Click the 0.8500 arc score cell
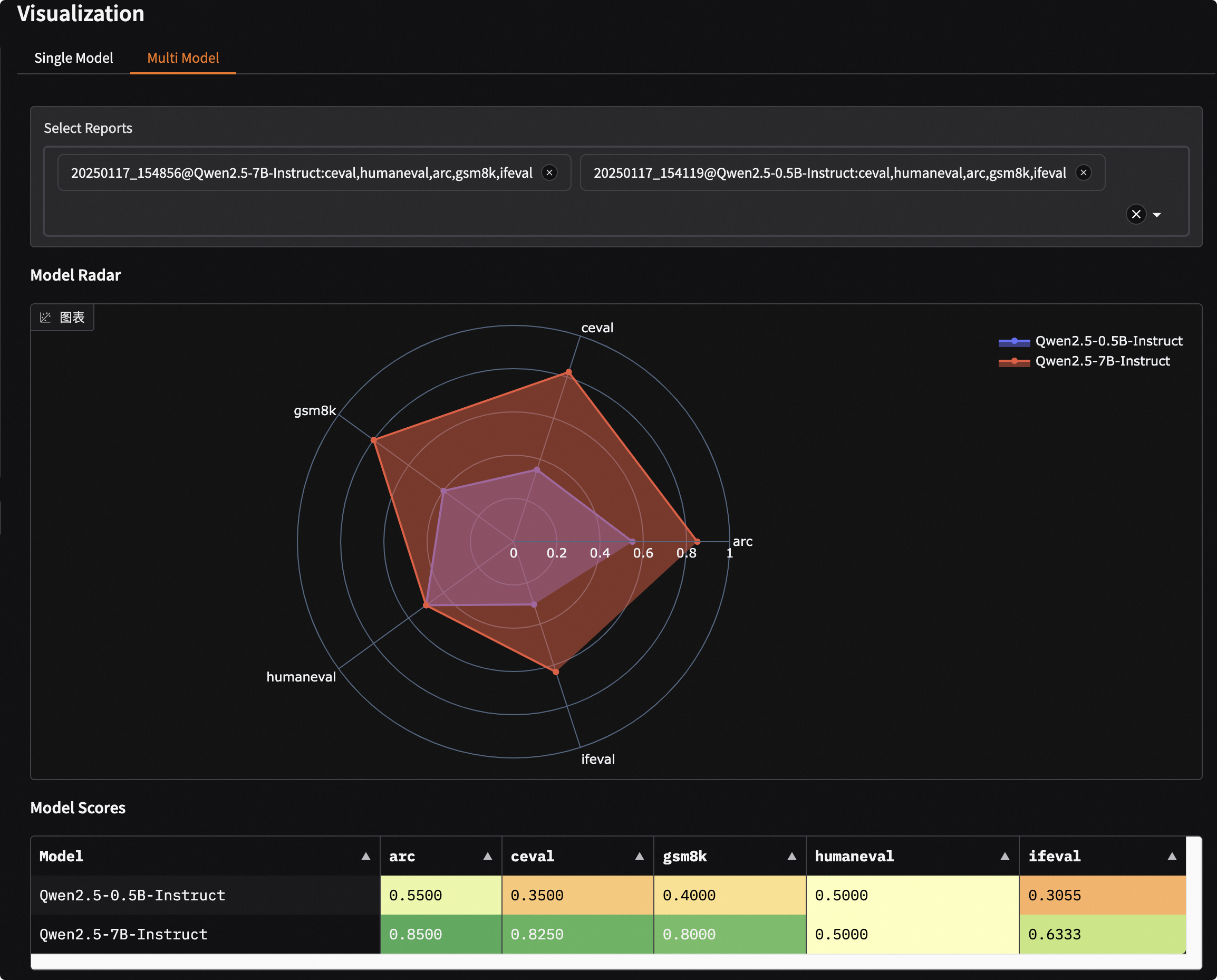 [440, 934]
